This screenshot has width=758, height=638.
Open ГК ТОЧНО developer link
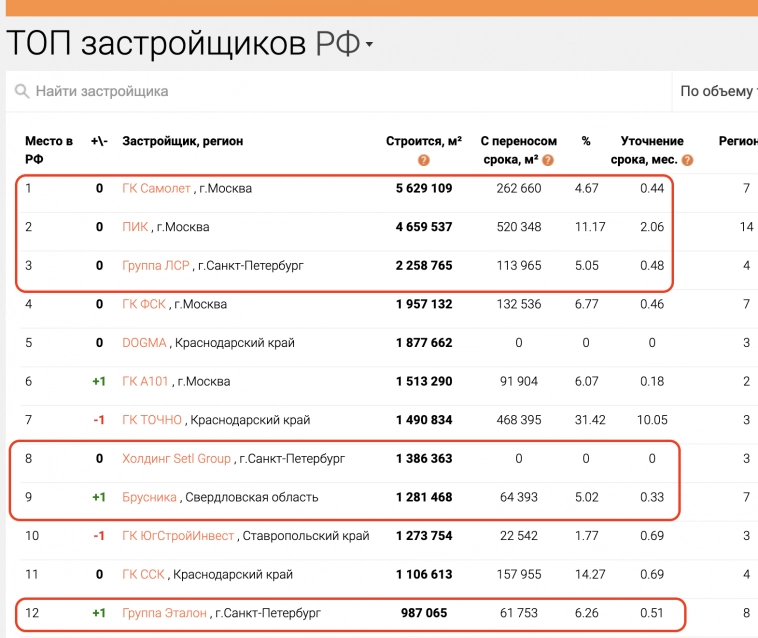[x=152, y=420]
